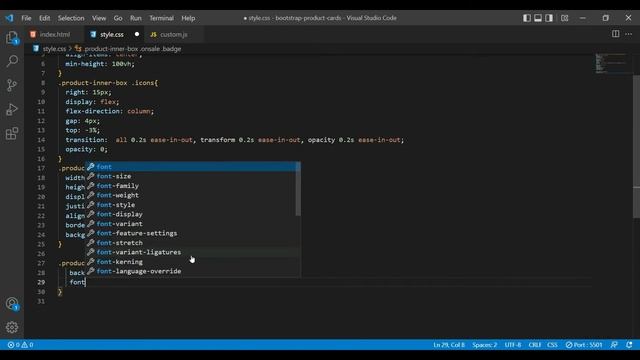Click the 'transition' line of code
This screenshot has width=640, height=360.
[x=235, y=140]
